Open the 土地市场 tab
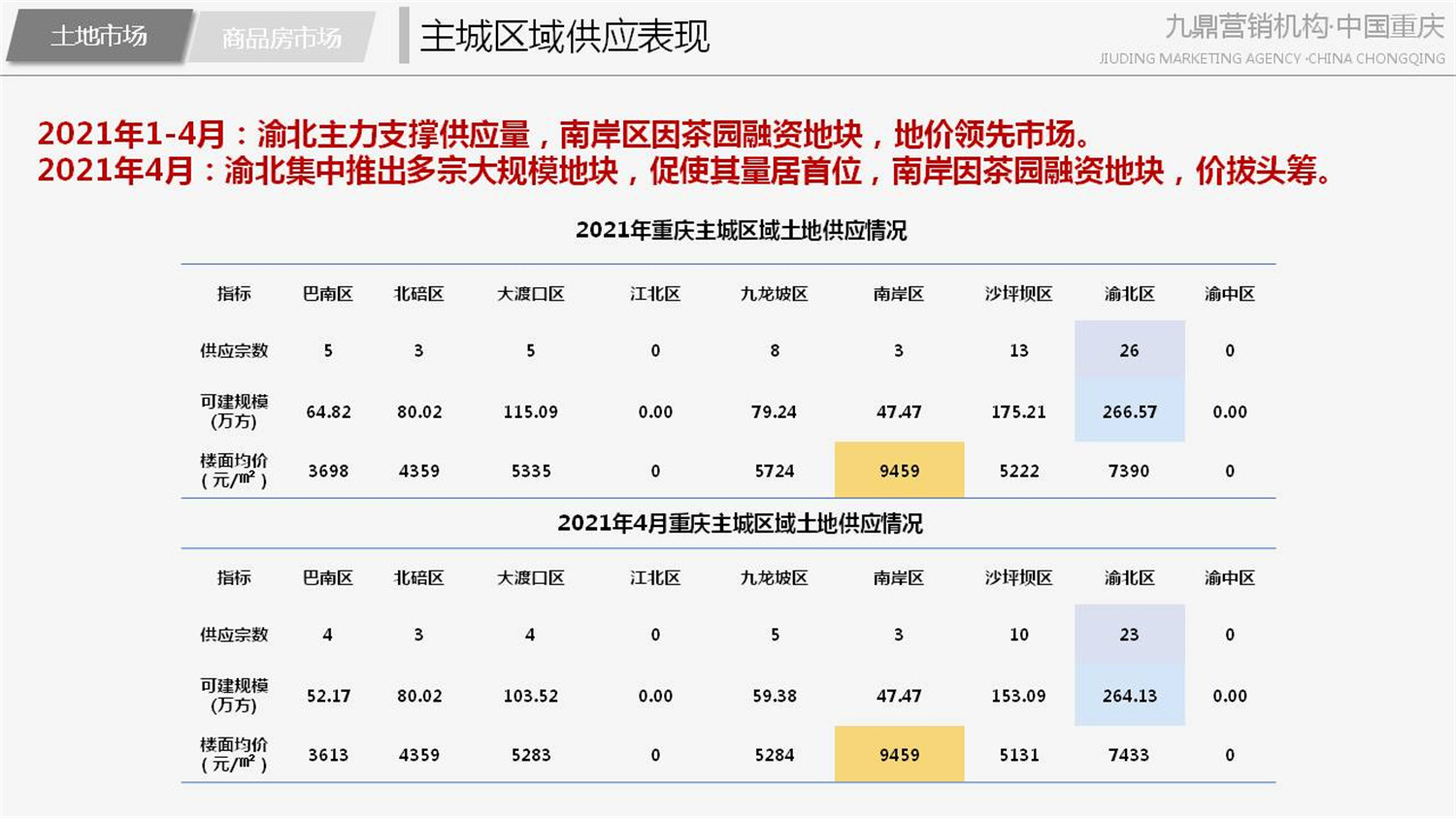 [98, 37]
